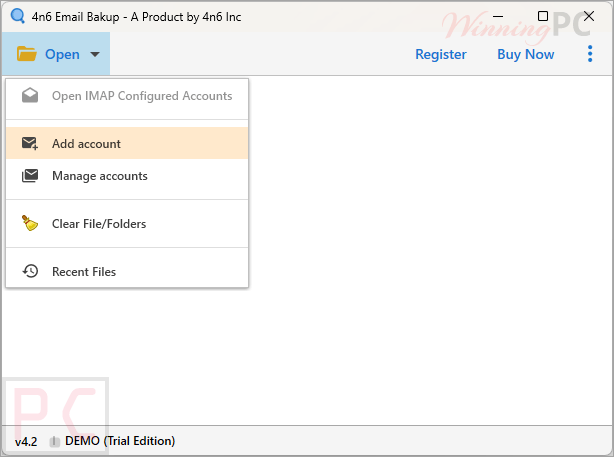614x457 pixels.
Task: Click the DEMO (Trial Edition) status text
Action: 120,441
